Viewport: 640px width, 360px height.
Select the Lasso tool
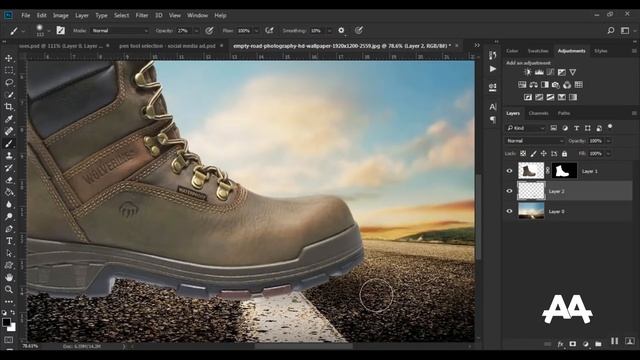click(x=9, y=82)
